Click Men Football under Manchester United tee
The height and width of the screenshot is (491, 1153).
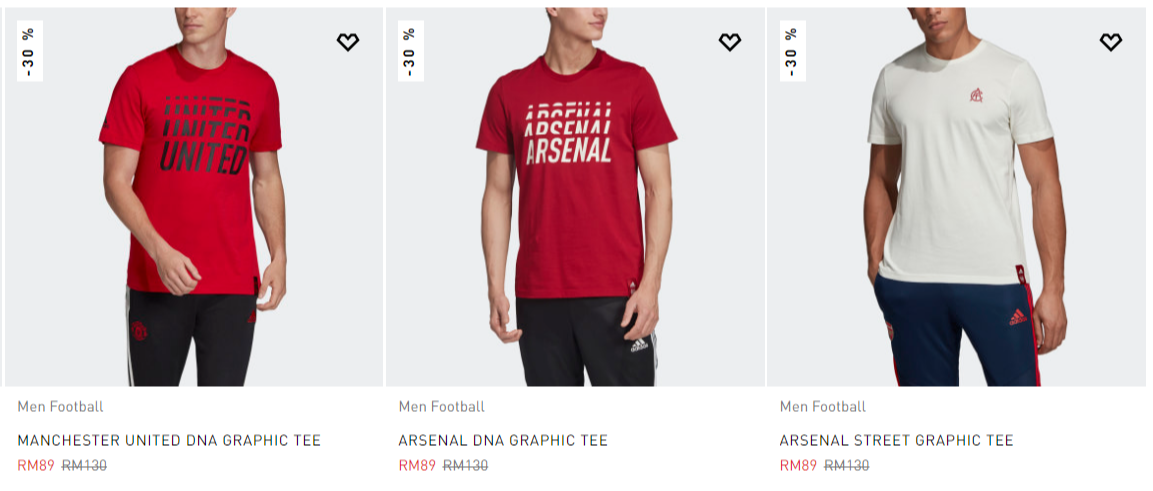(60, 406)
